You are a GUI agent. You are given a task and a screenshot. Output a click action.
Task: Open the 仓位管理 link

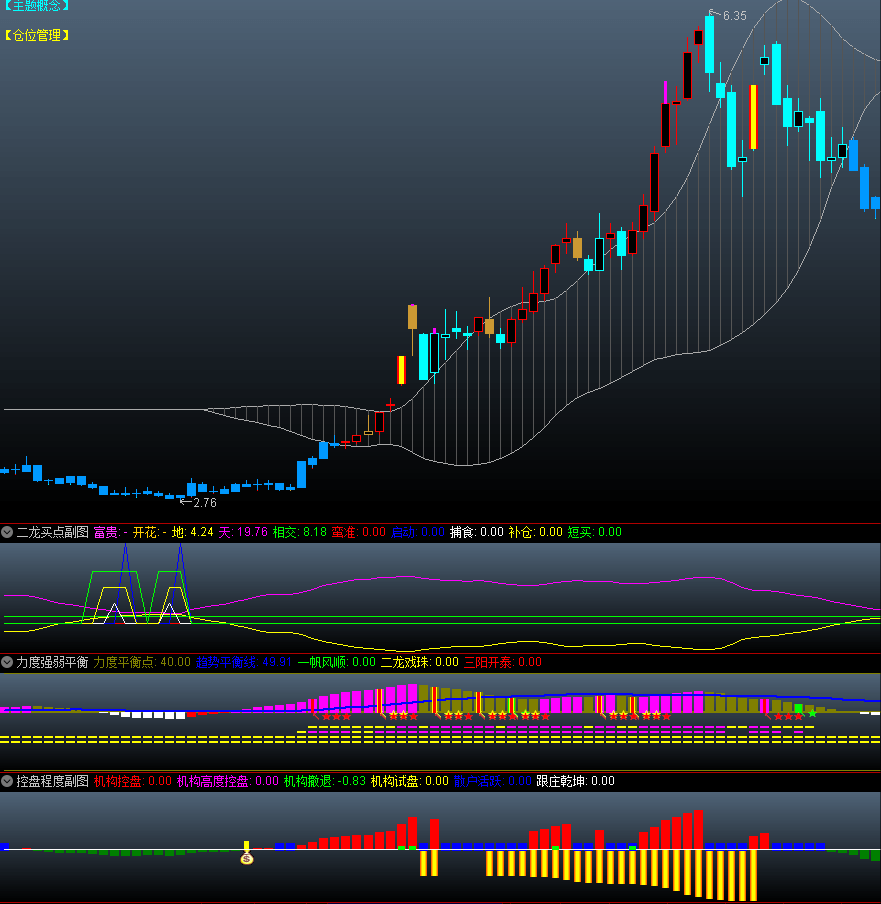[x=36, y=35]
